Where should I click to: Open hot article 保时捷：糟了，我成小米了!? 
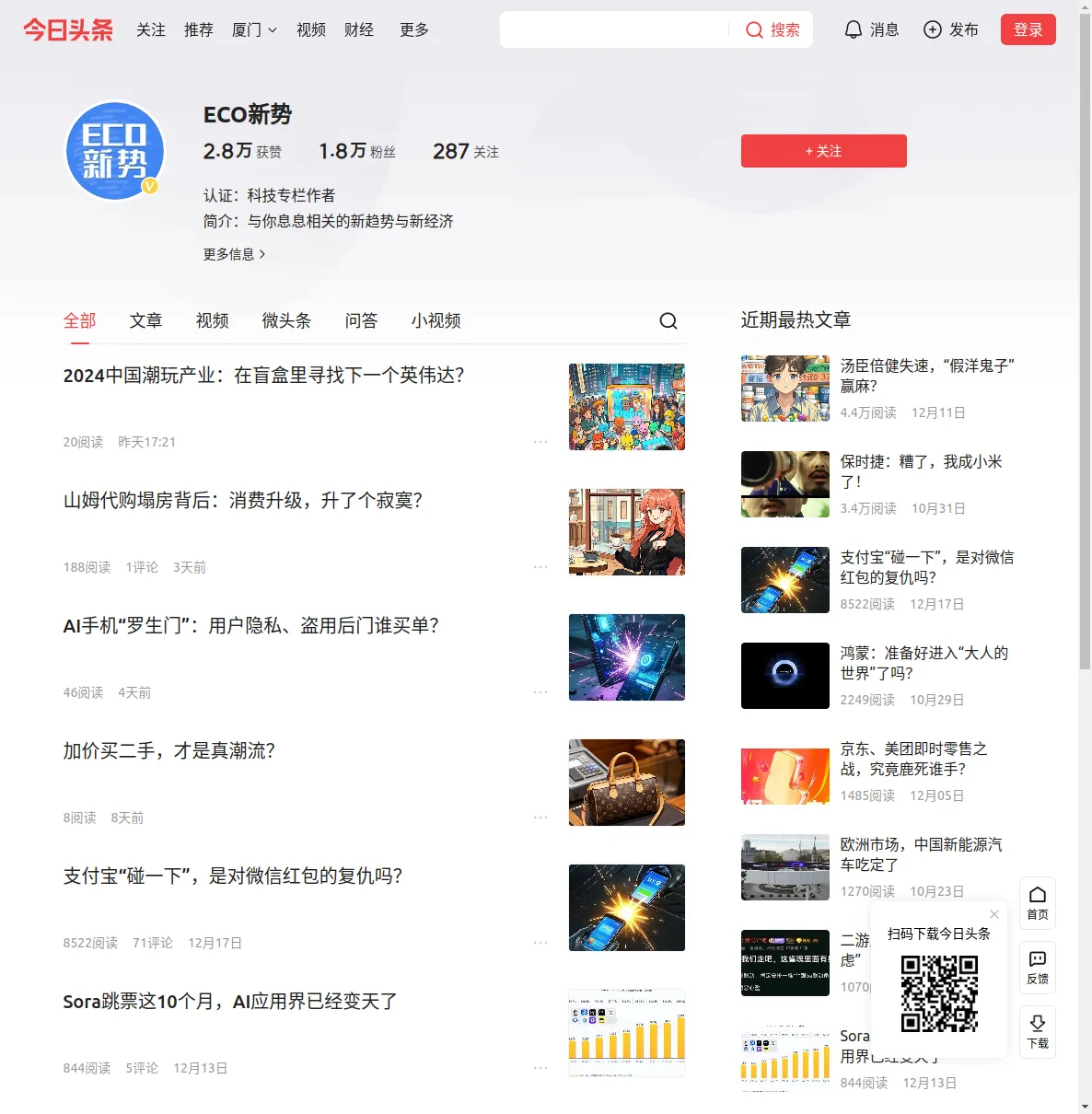(x=921, y=471)
